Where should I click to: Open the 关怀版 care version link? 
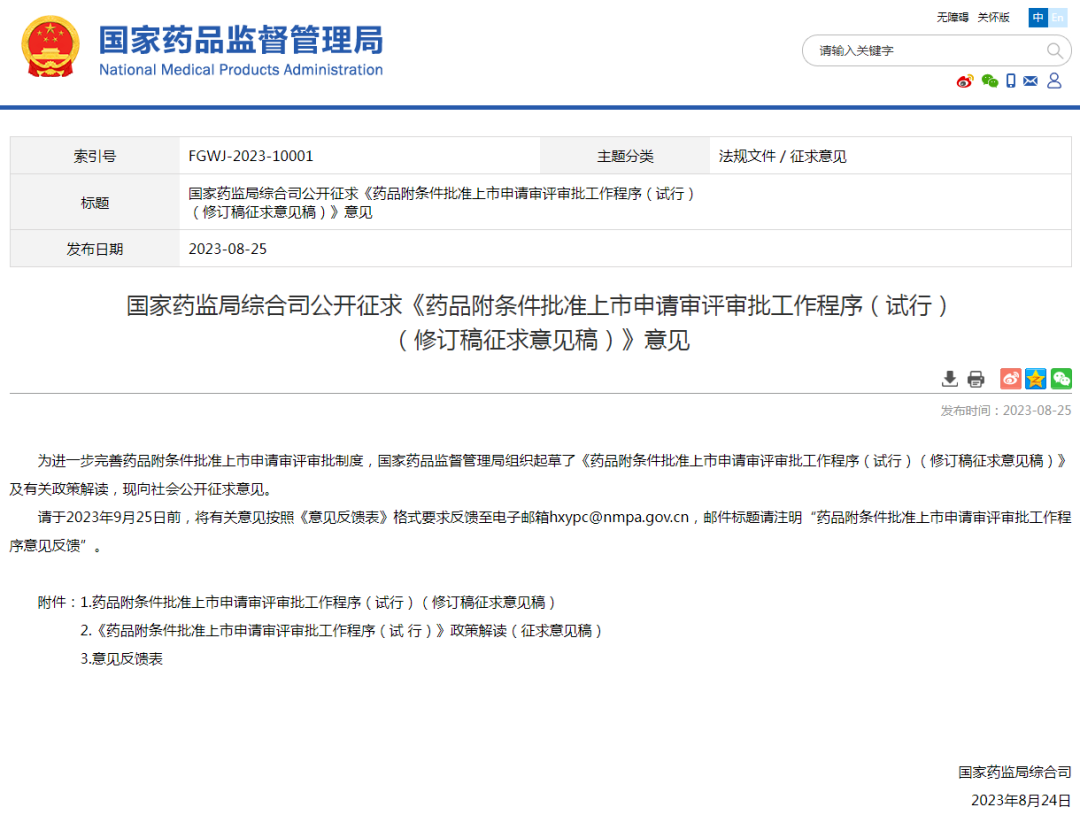[x=993, y=17]
